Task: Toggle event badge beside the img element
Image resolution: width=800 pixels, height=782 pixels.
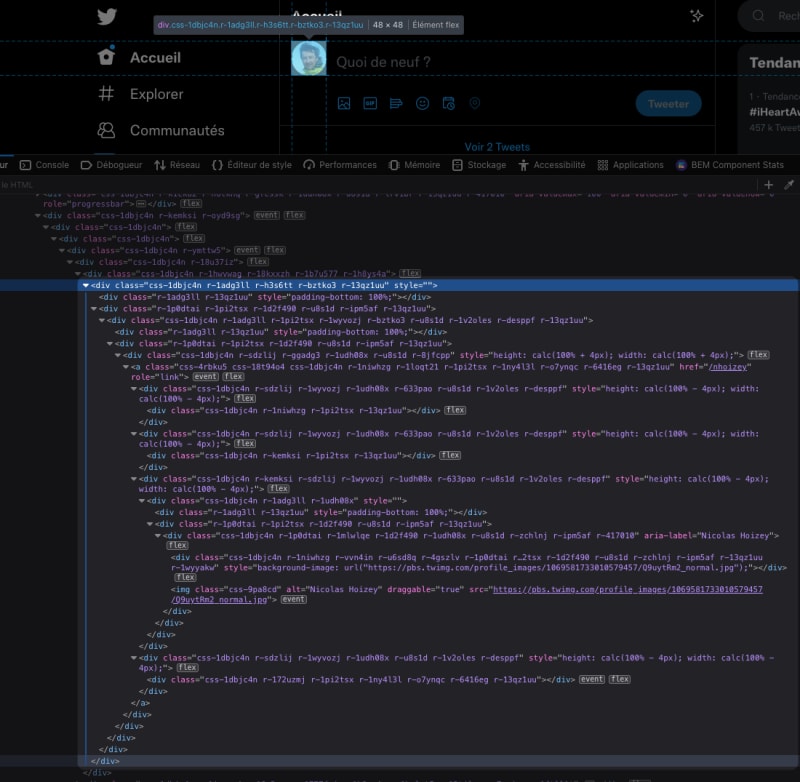Action: click(x=293, y=600)
